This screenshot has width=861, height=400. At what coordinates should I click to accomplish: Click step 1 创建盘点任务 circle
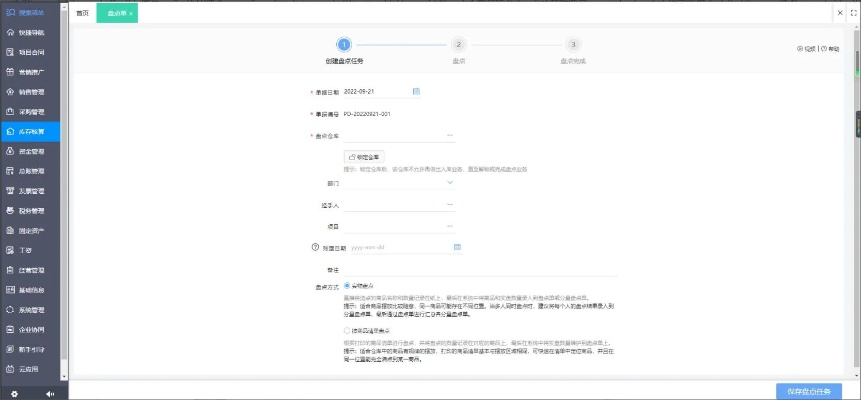(x=344, y=45)
